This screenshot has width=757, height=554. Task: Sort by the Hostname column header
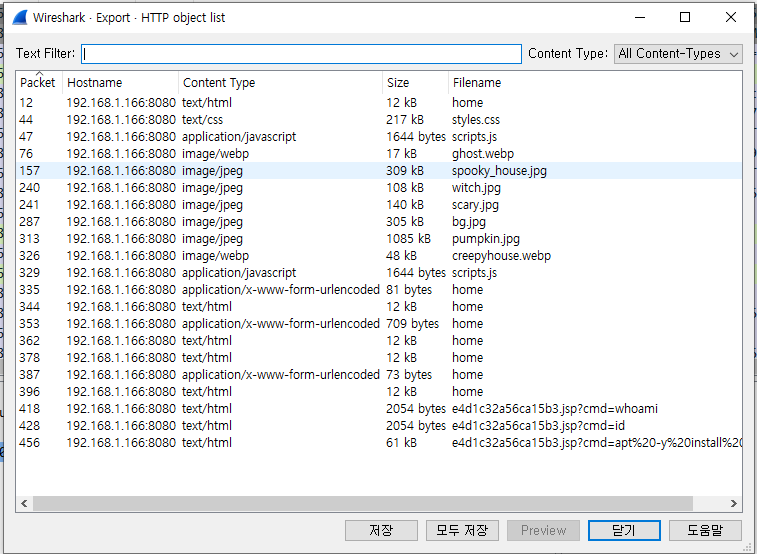pos(120,83)
